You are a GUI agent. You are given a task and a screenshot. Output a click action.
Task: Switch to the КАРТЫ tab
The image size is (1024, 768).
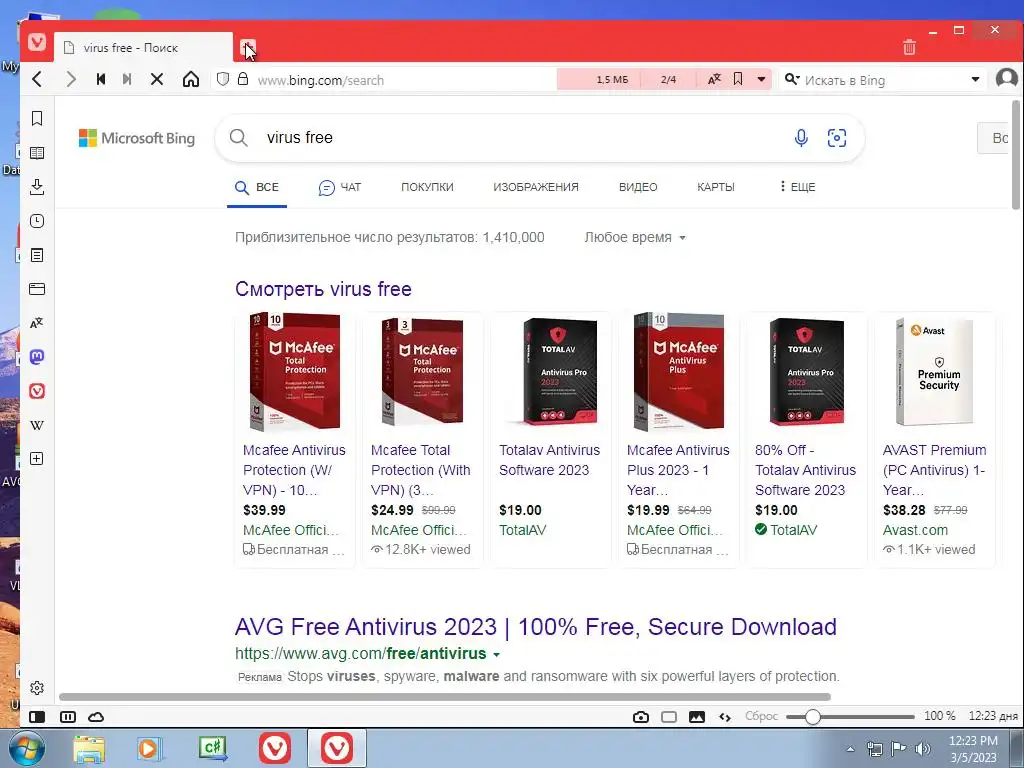pos(716,187)
